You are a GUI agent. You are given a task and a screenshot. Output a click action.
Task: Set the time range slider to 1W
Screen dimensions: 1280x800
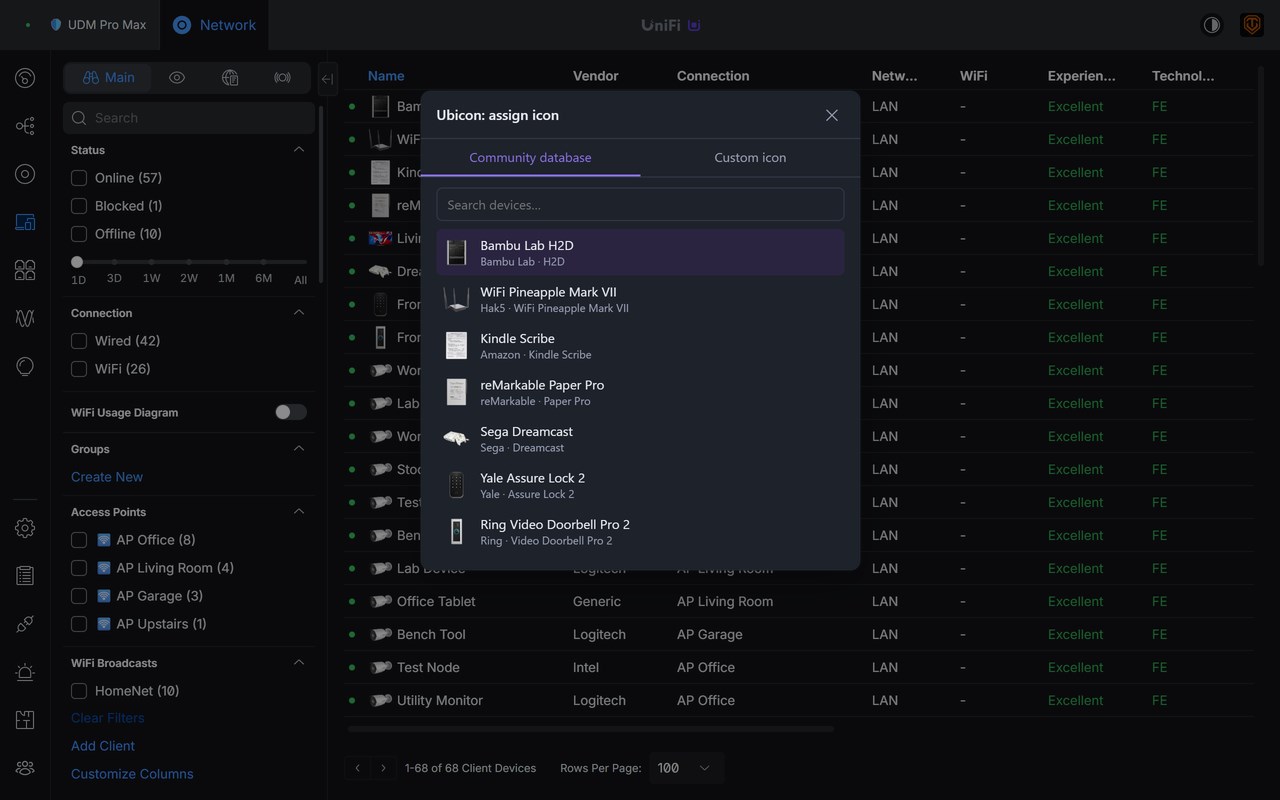[x=151, y=279]
